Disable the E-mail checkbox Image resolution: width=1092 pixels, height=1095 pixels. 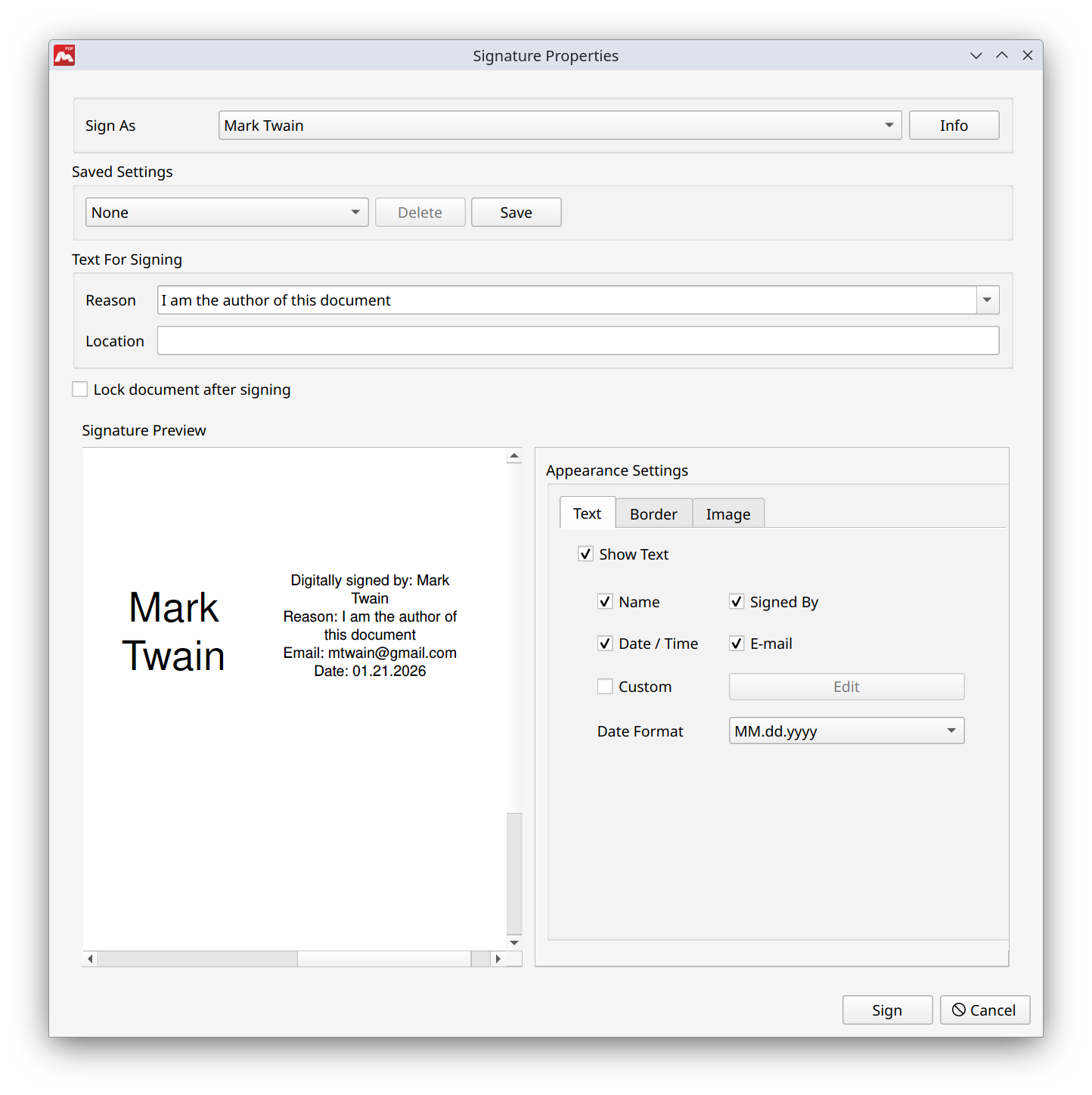coord(737,644)
